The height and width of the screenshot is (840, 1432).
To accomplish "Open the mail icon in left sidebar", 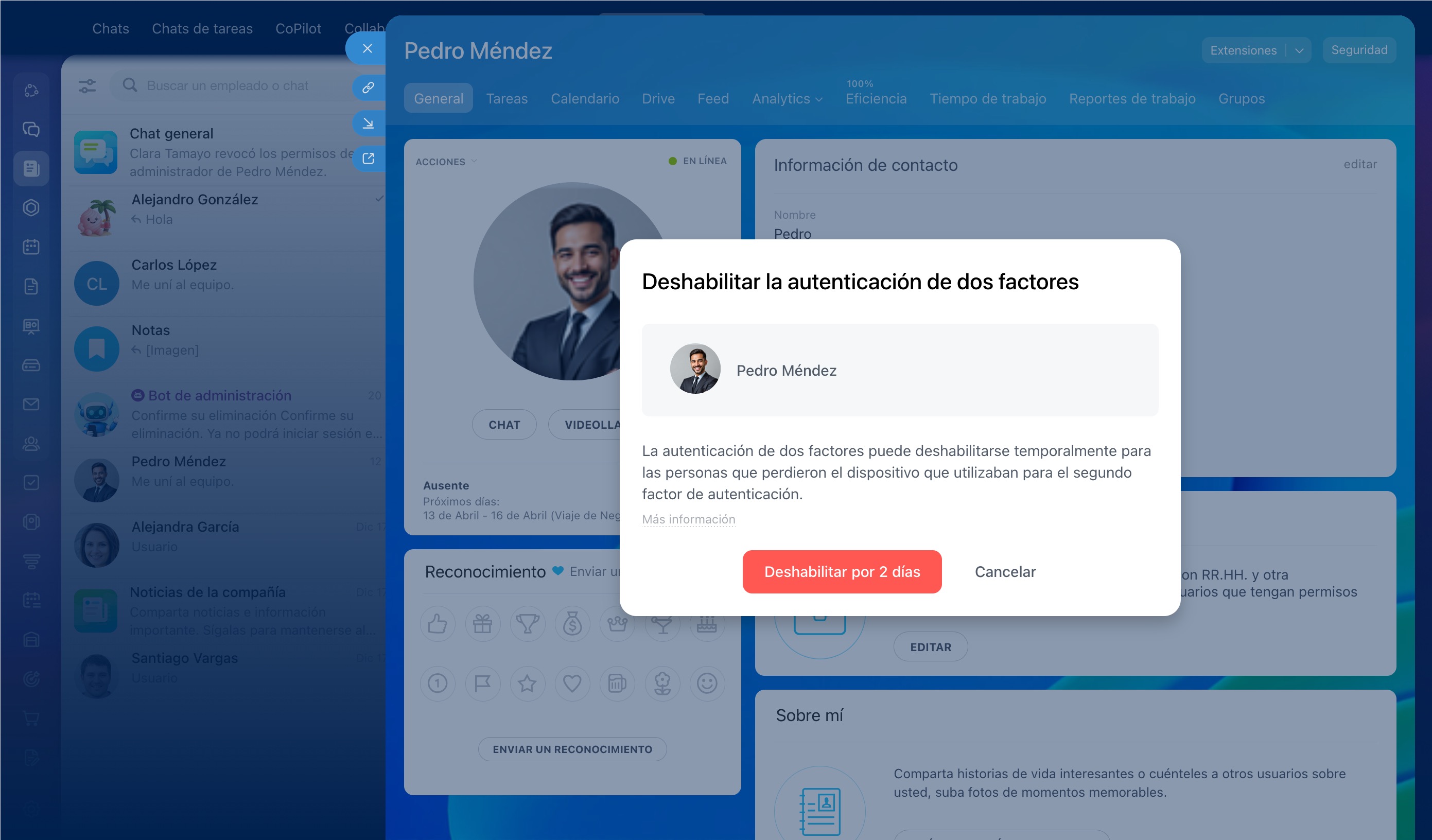I will [x=31, y=404].
